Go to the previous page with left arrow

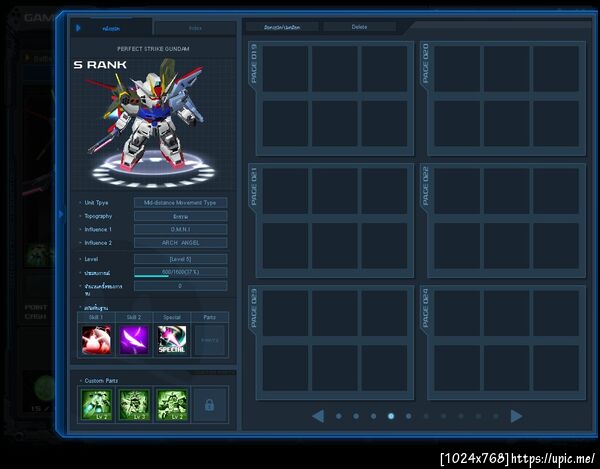pyautogui.click(x=318, y=416)
